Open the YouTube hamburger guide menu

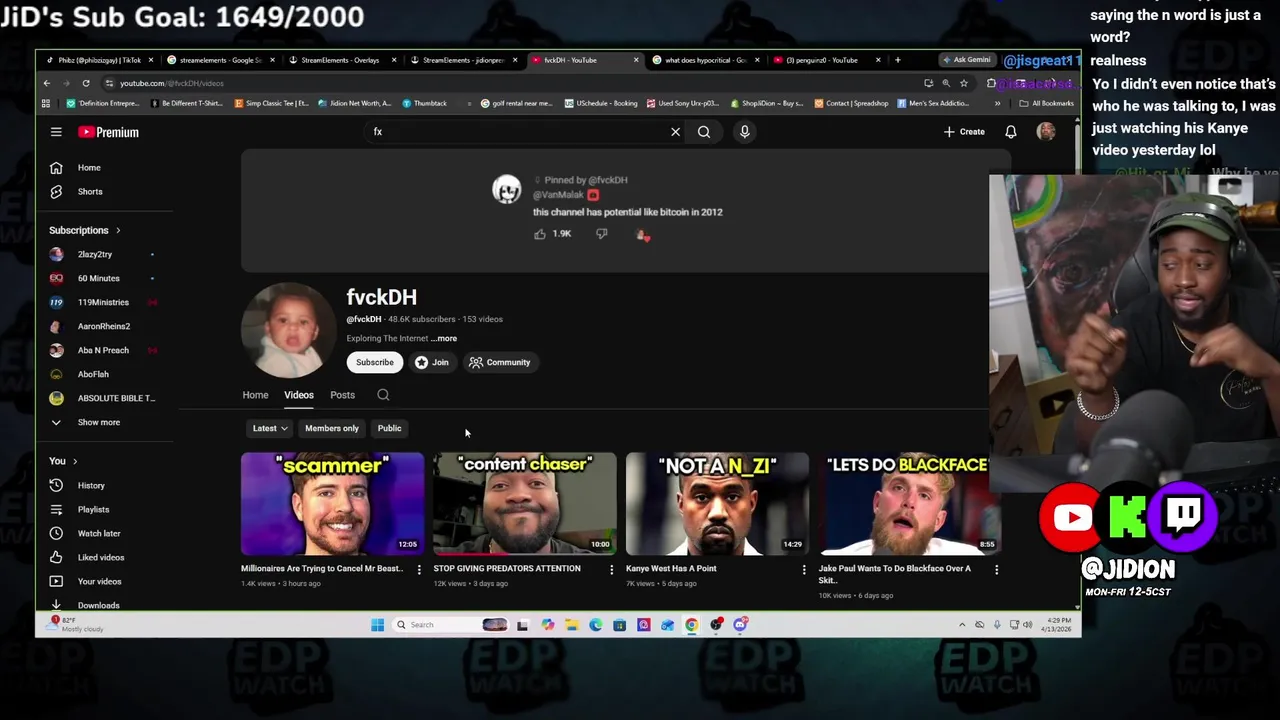pyautogui.click(x=56, y=132)
